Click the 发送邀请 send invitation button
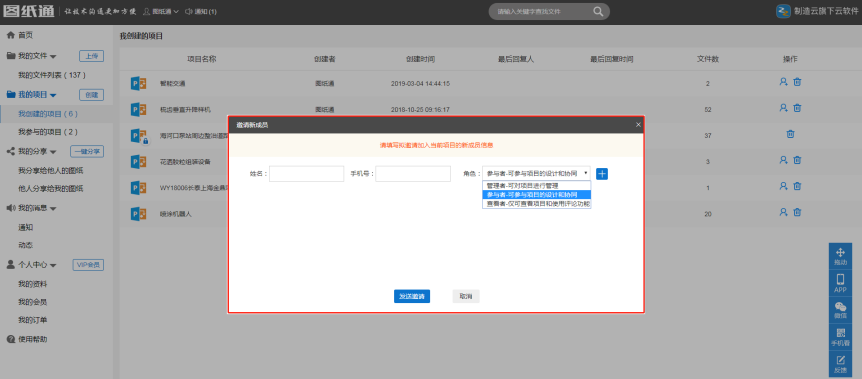 click(412, 296)
